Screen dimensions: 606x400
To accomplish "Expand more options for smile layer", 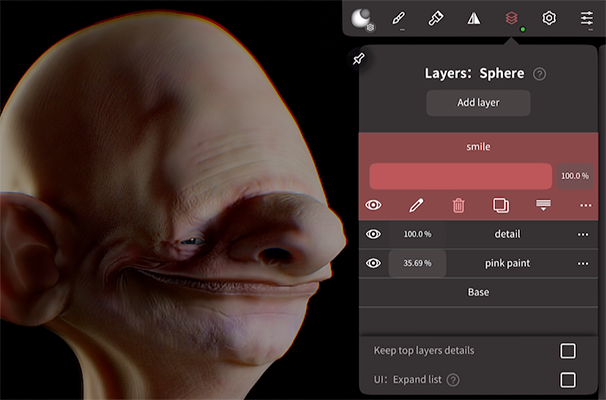I will click(x=586, y=205).
